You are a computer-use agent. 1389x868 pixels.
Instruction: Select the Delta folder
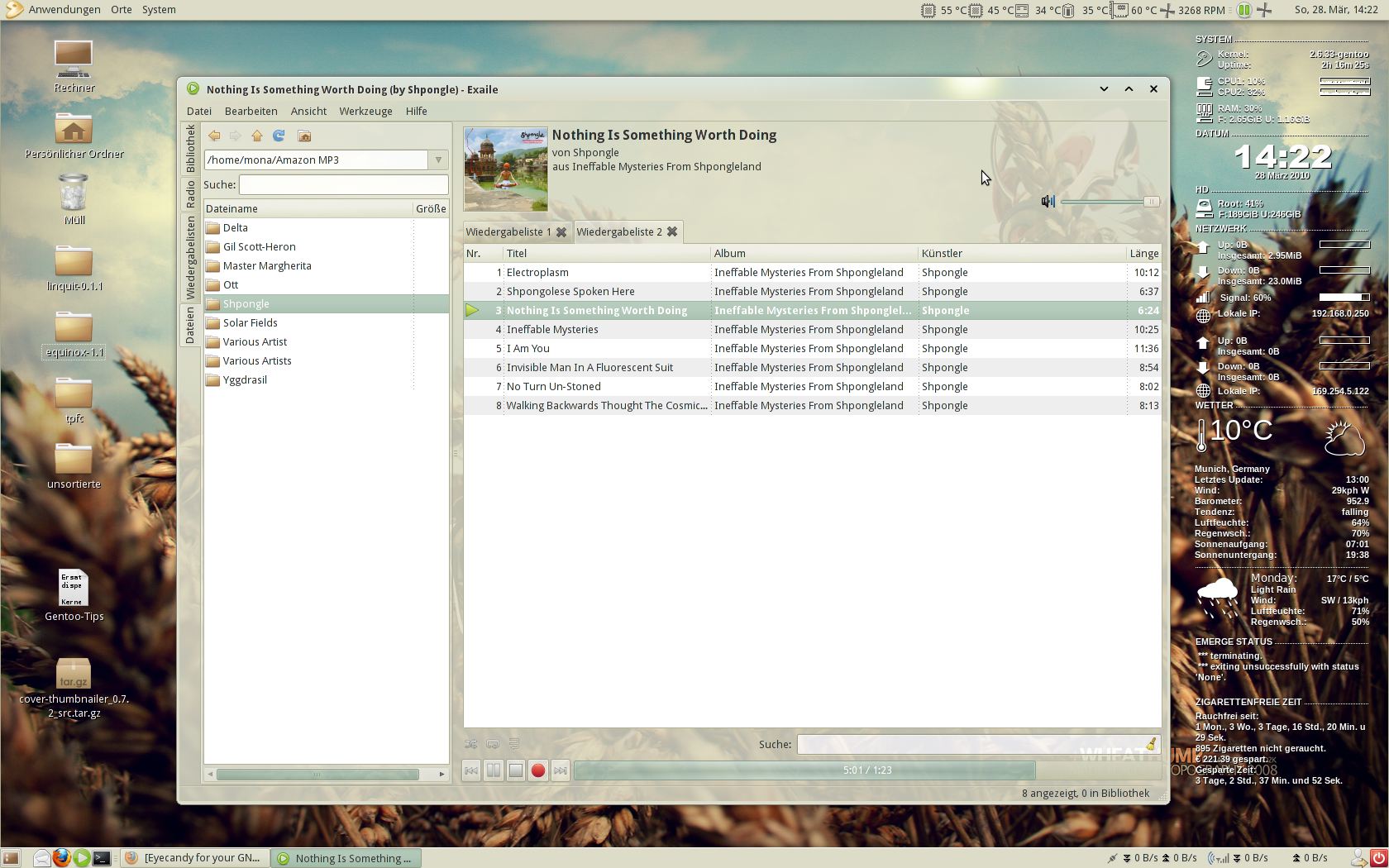point(327,227)
